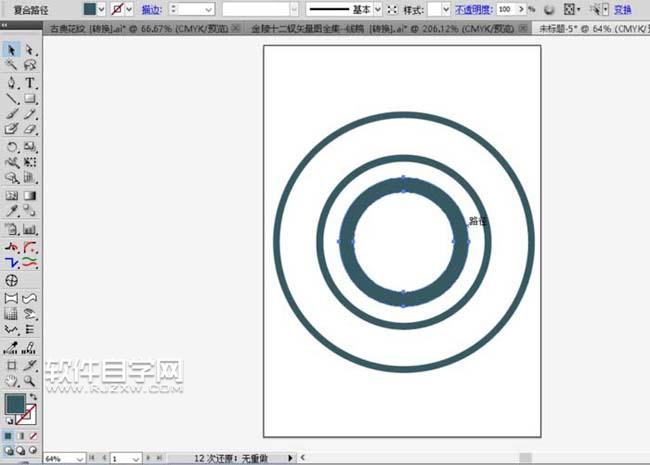Select the Hand tool
The image size is (650, 465).
click(12, 381)
